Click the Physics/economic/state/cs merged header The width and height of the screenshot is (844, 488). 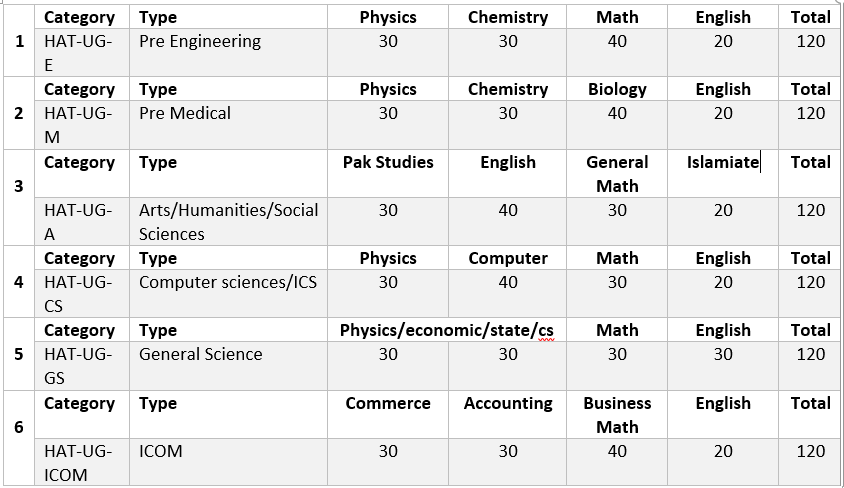[x=446, y=330]
